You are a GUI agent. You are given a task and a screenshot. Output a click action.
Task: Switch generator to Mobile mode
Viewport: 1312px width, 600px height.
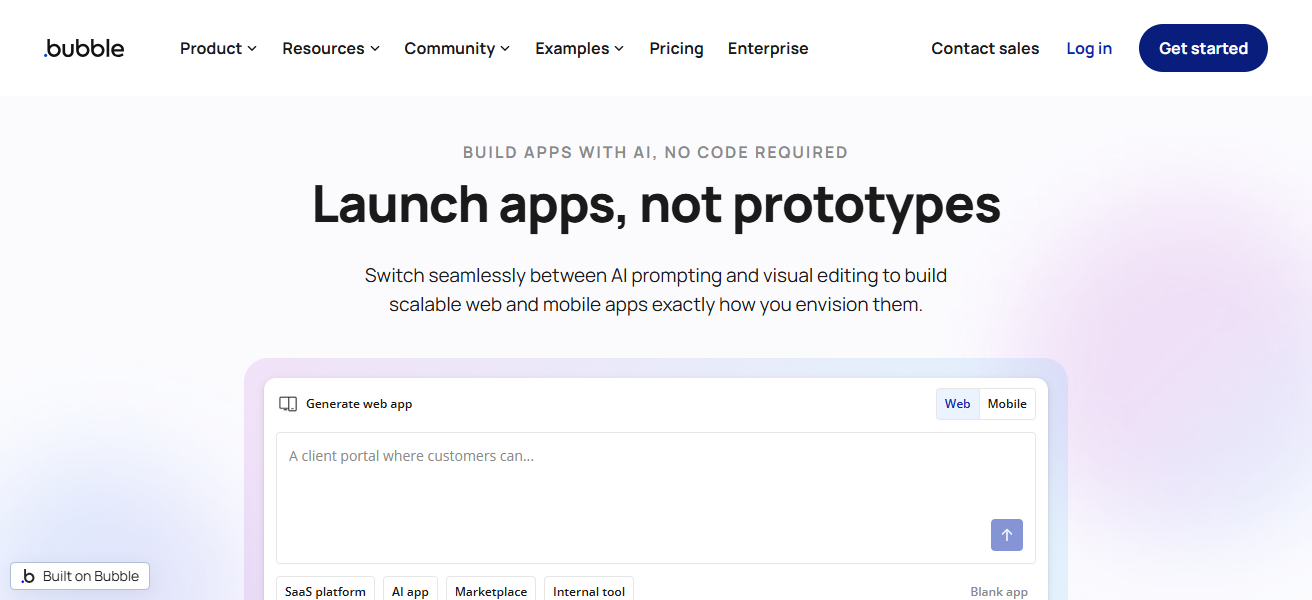1007,404
